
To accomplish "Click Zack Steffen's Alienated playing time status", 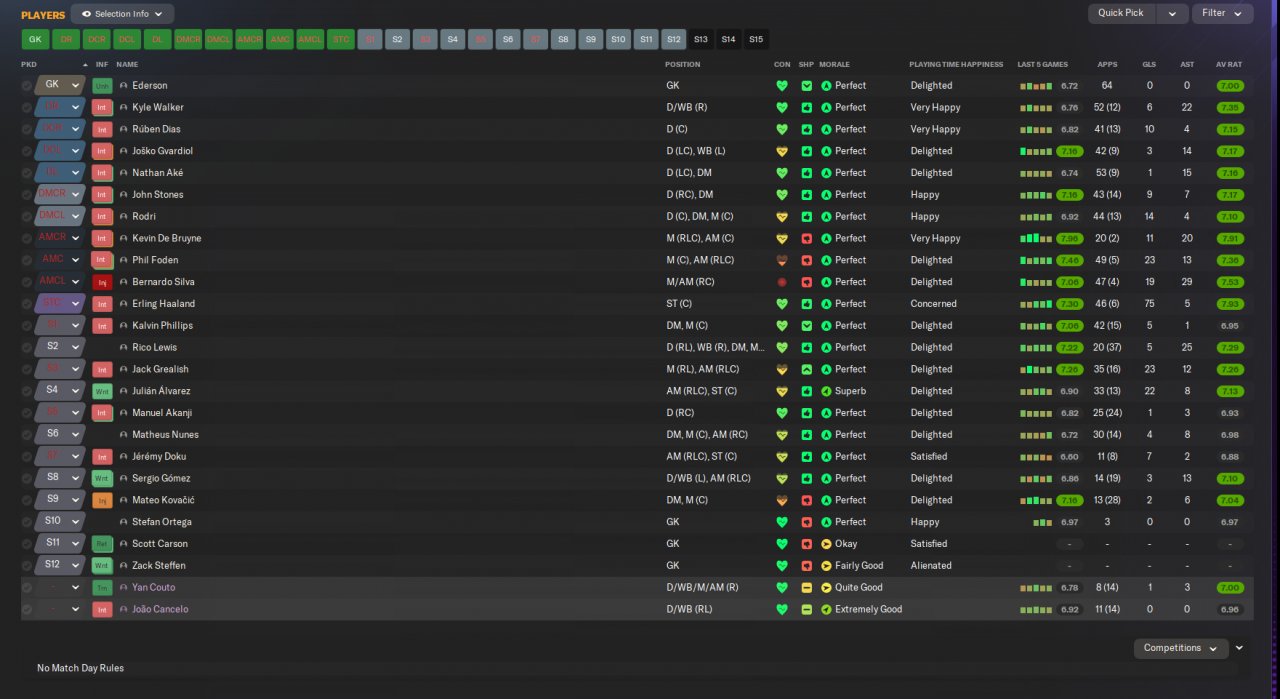I will tap(931, 566).
